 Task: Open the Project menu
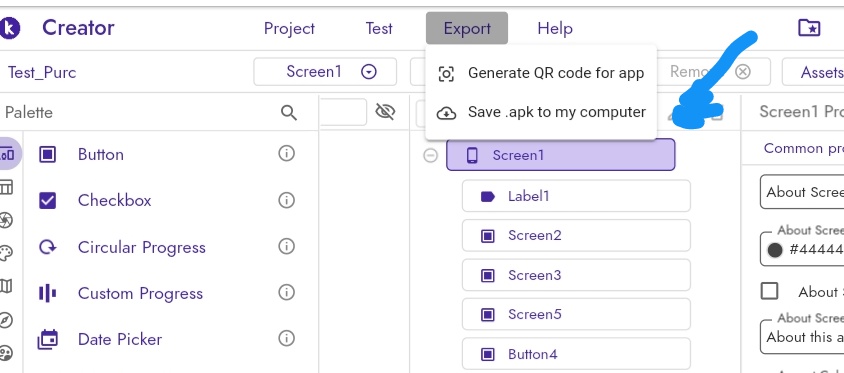coord(289,28)
